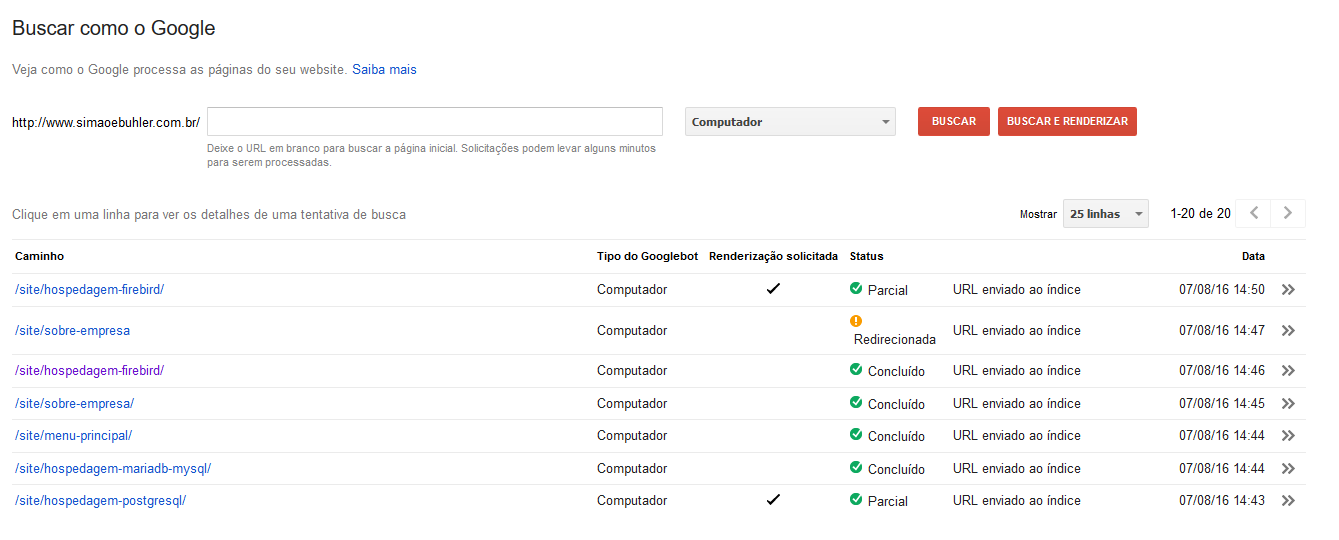Open the Saiba mais link
Image resolution: width=1339 pixels, height=540 pixels.
click(384, 70)
